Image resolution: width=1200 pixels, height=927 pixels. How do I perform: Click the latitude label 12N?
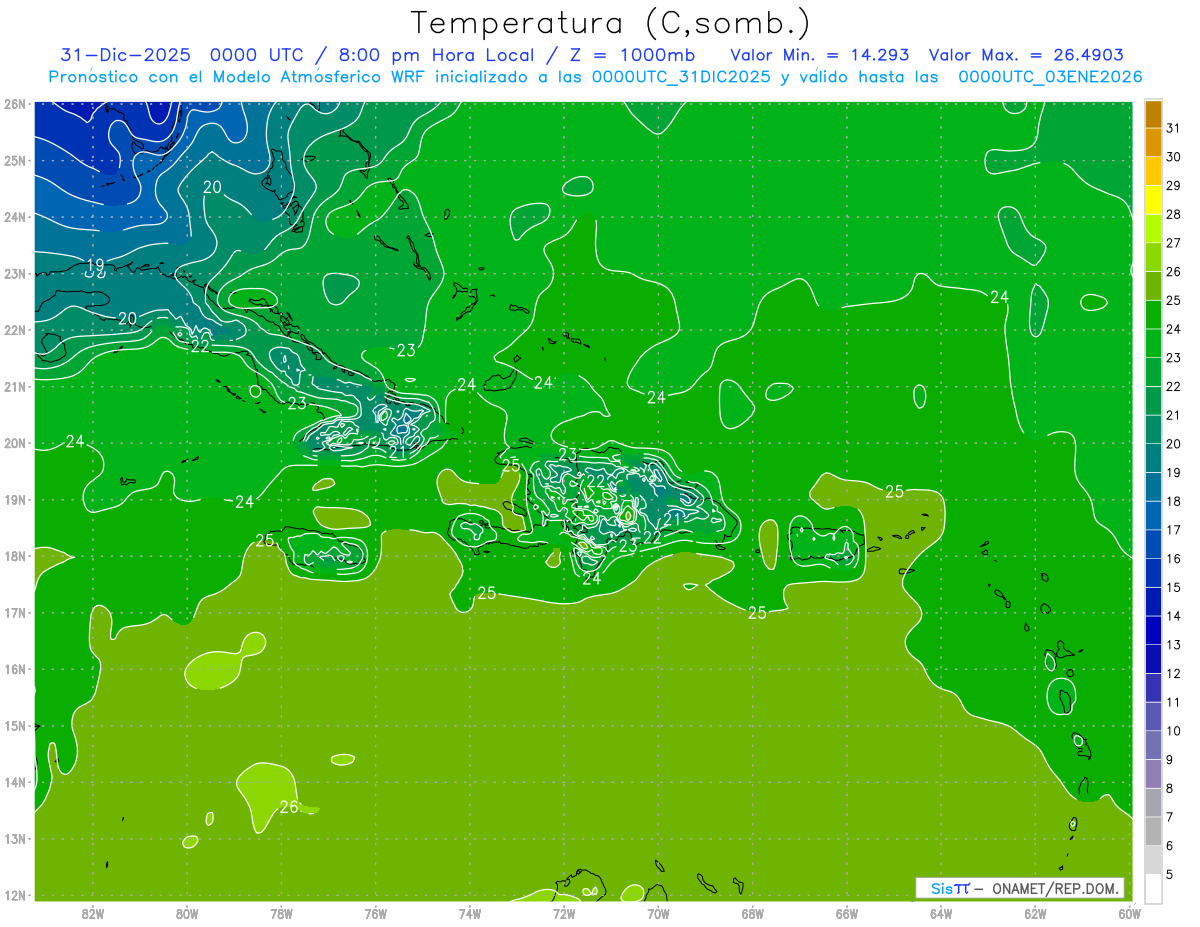pos(14,895)
